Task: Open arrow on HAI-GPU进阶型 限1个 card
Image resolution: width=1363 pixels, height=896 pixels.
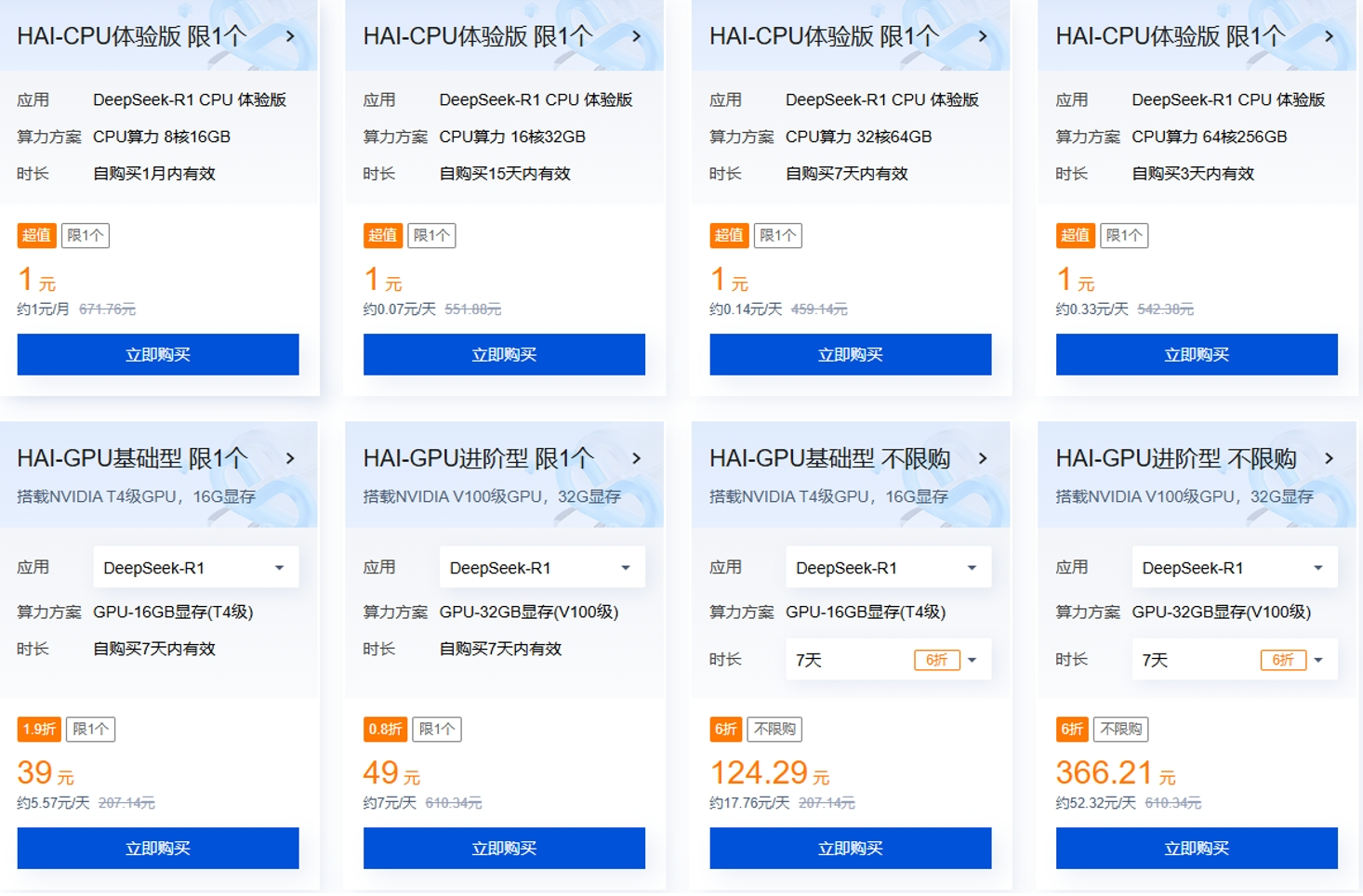Action: [637, 458]
